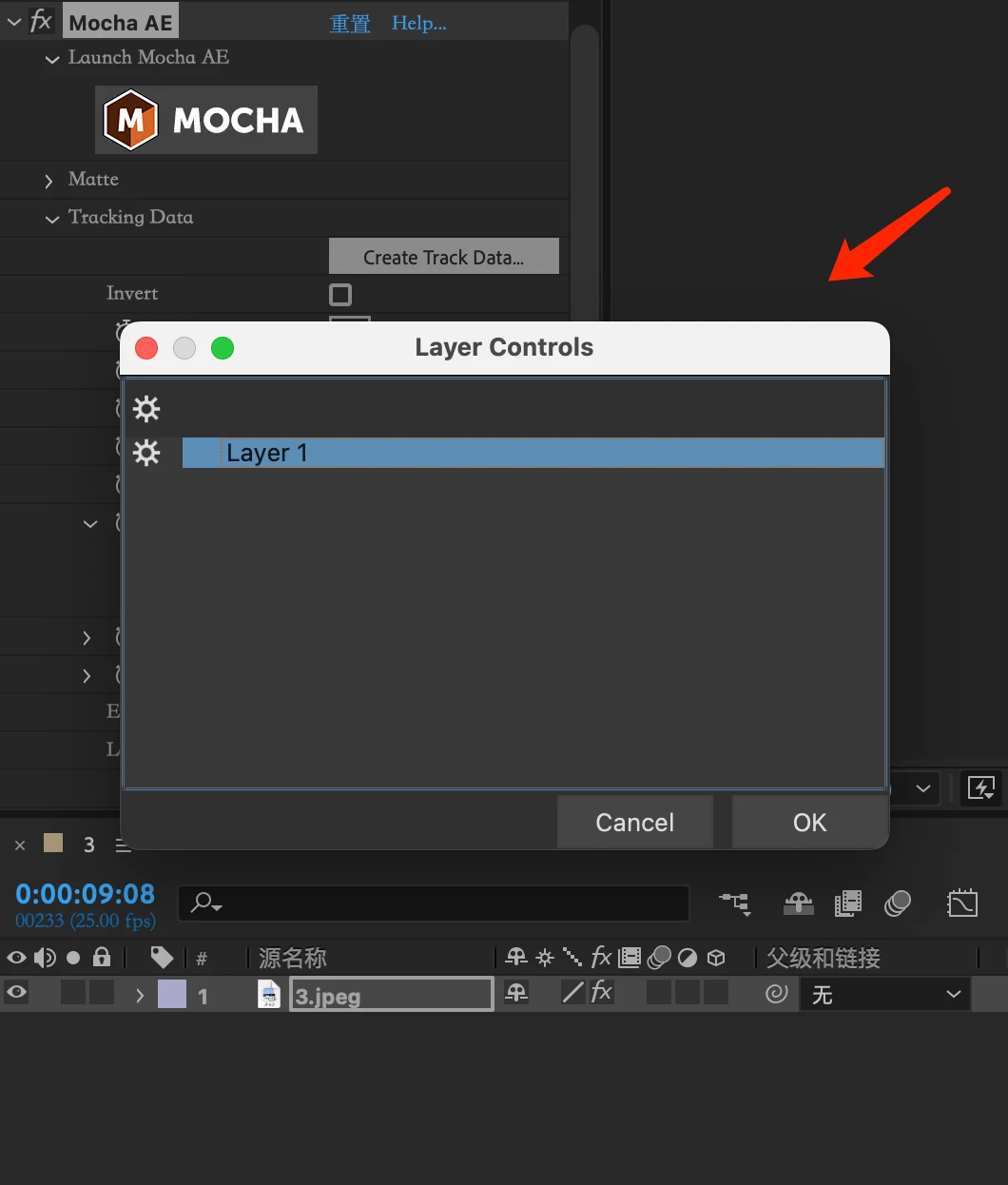Click the lock column header icon

pos(102,957)
